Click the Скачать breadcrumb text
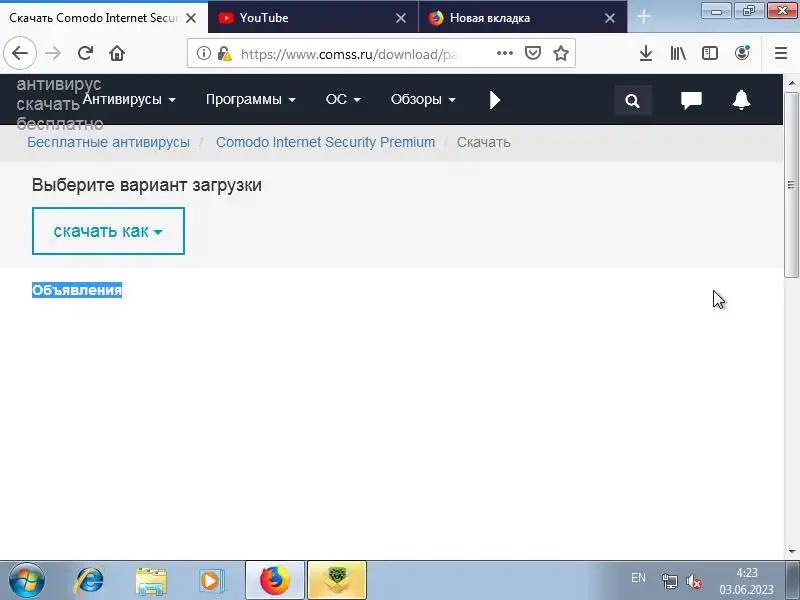 click(x=483, y=142)
